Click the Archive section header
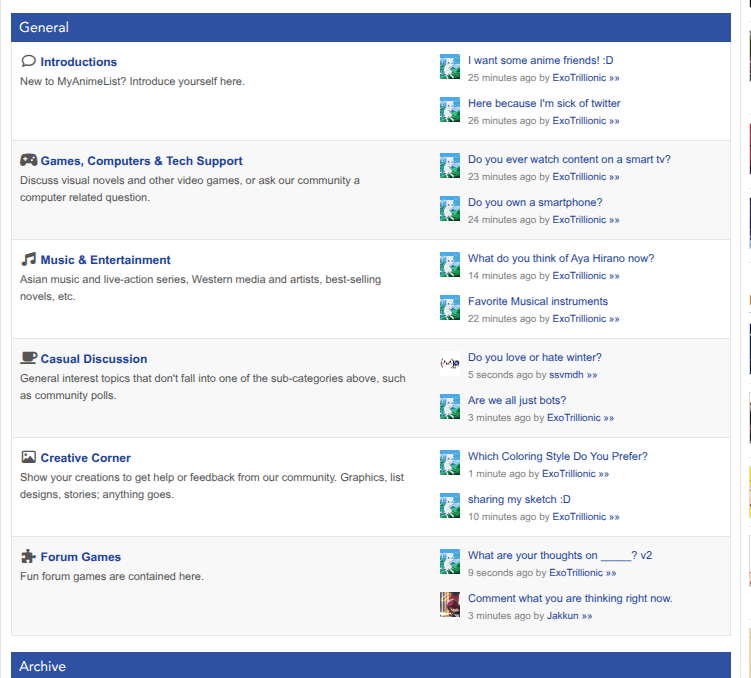The image size is (751, 678). pos(42,666)
